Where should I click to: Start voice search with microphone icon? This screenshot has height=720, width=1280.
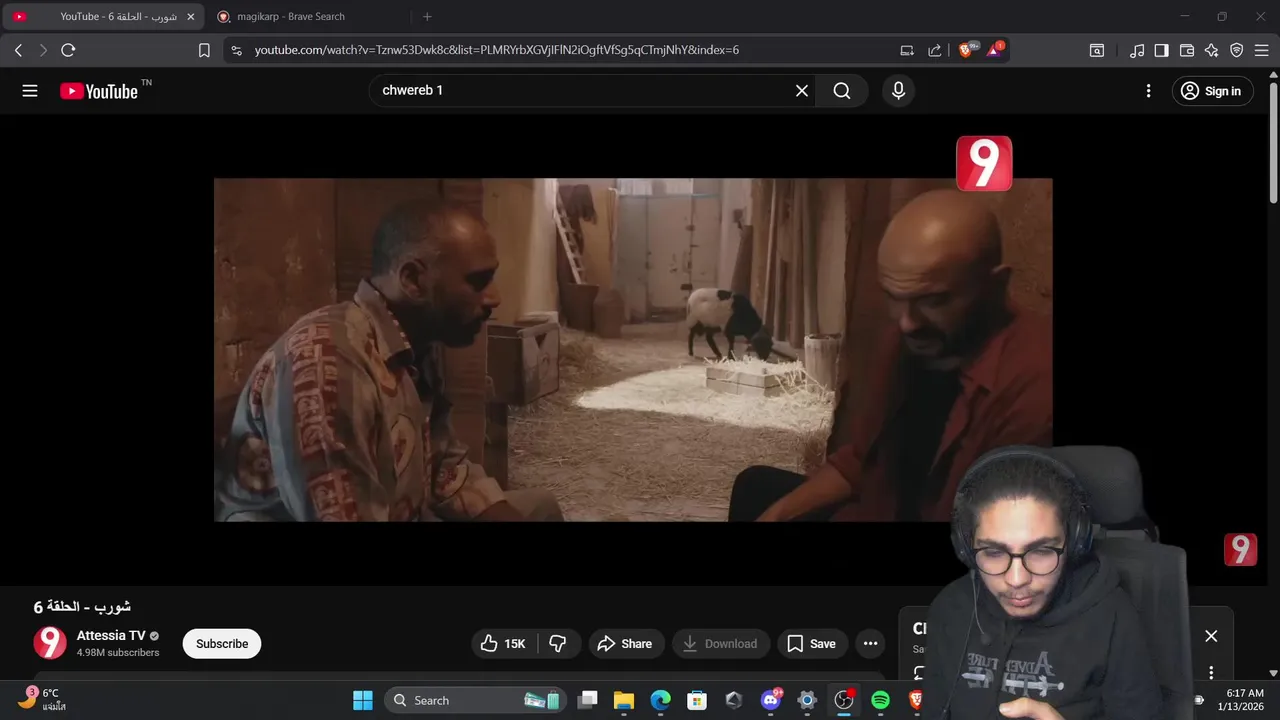[898, 91]
